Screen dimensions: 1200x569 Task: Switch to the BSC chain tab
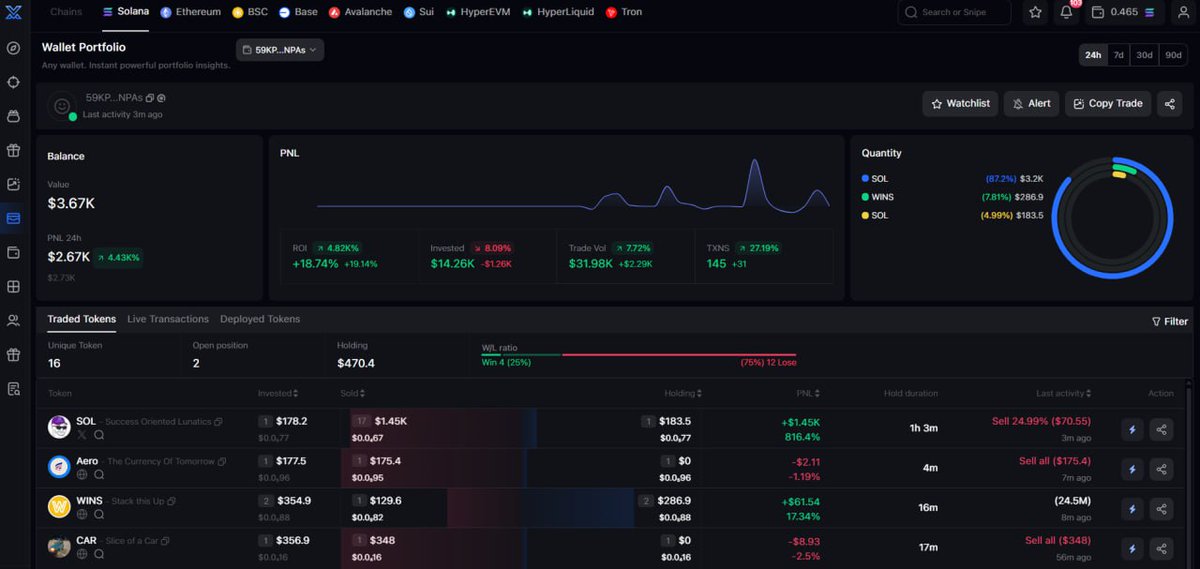pos(250,12)
